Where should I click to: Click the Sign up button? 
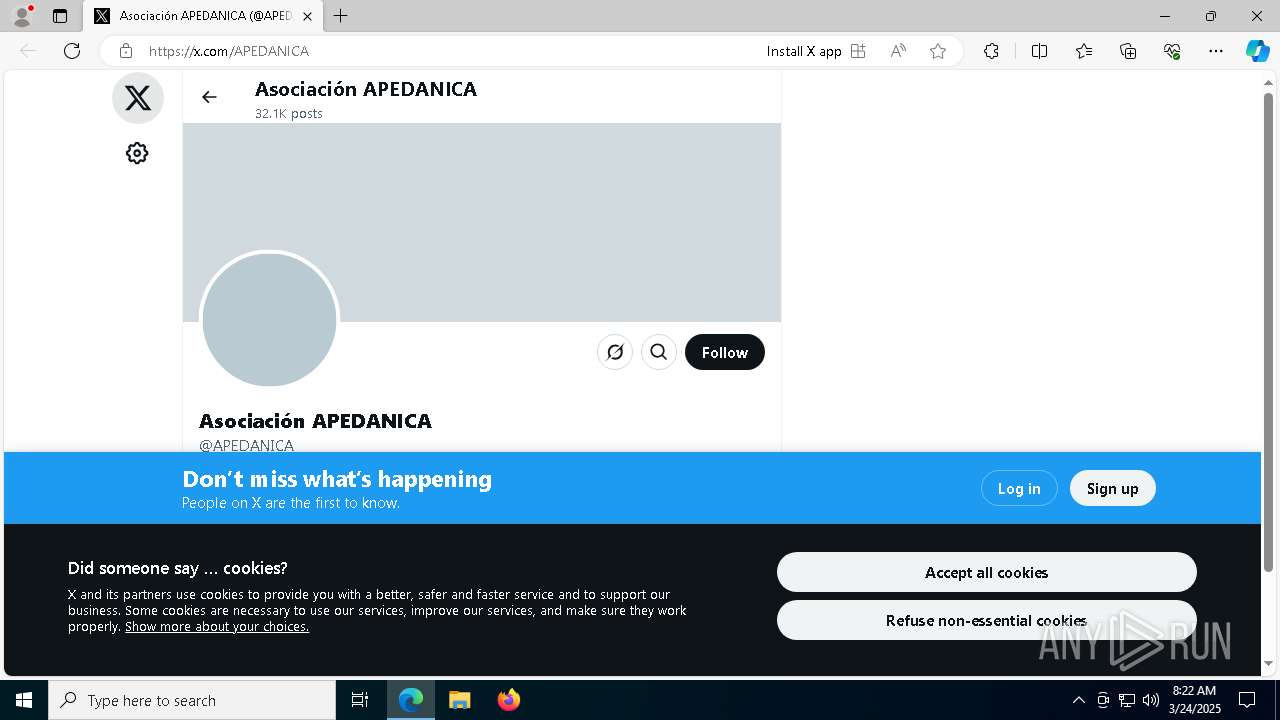[x=1112, y=488]
